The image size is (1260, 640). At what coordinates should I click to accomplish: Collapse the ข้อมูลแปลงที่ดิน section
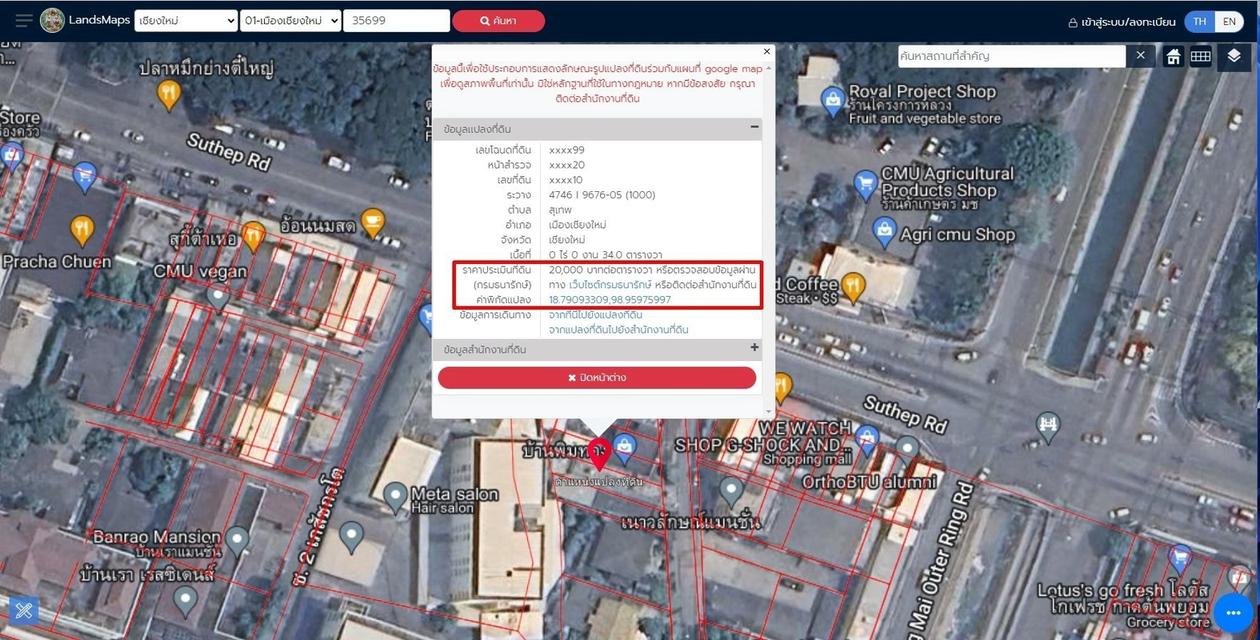755,128
